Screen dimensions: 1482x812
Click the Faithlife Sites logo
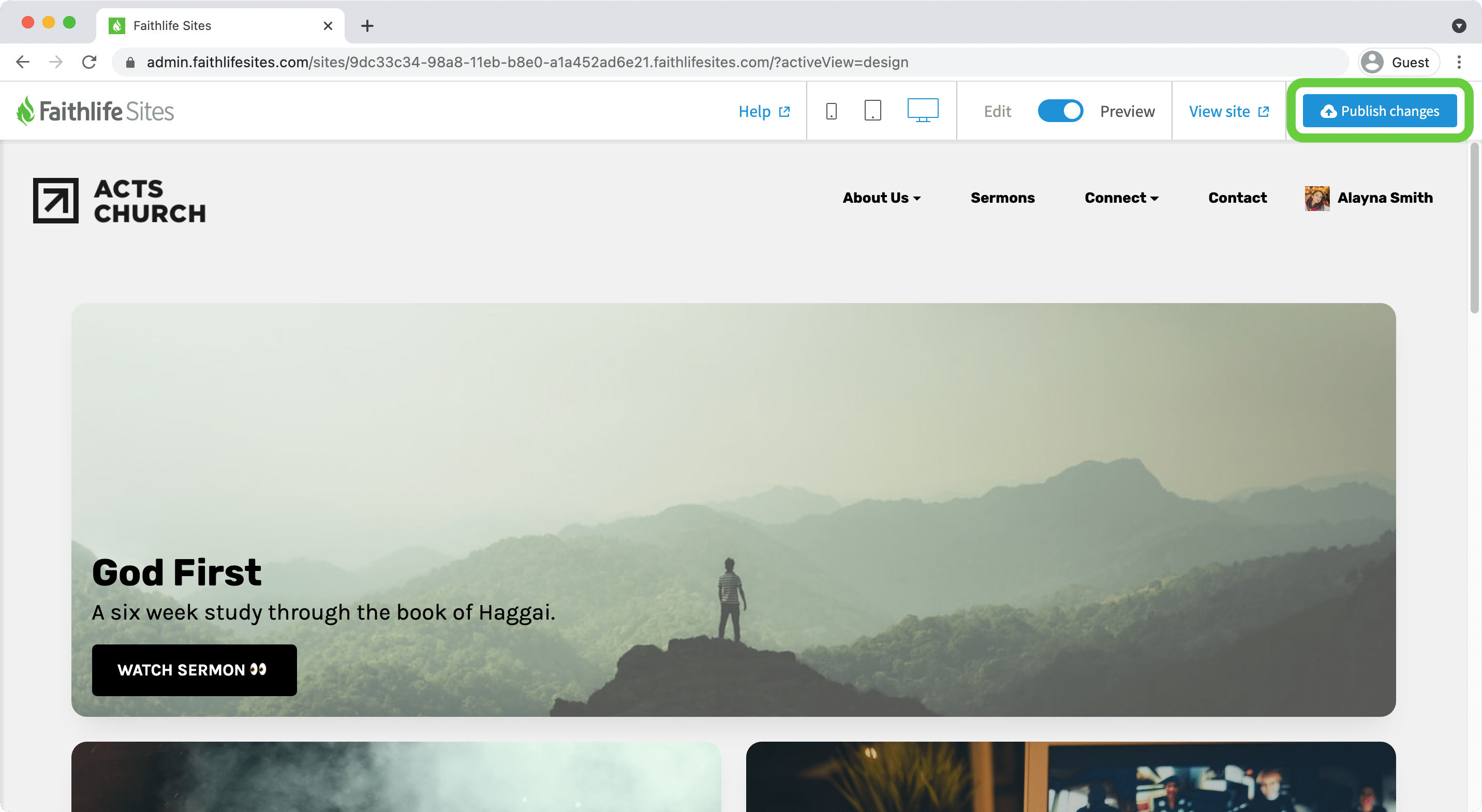coord(95,111)
